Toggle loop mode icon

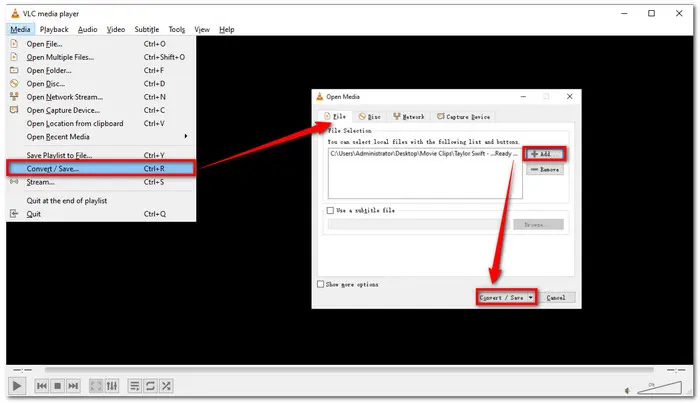pyautogui.click(x=150, y=386)
